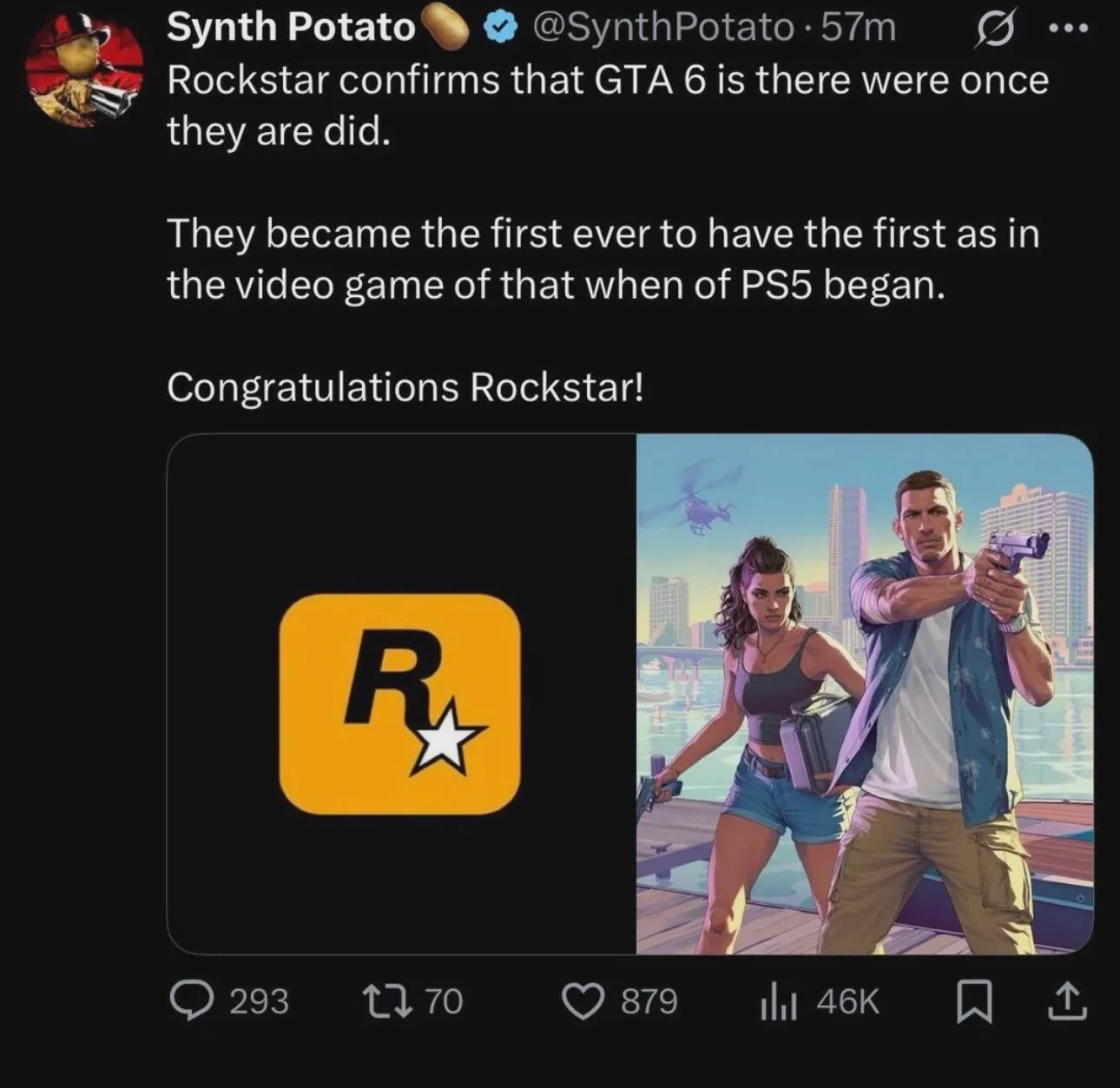This screenshot has height=1088, width=1120.
Task: Click the Synth Potato display name
Action: 290,28
